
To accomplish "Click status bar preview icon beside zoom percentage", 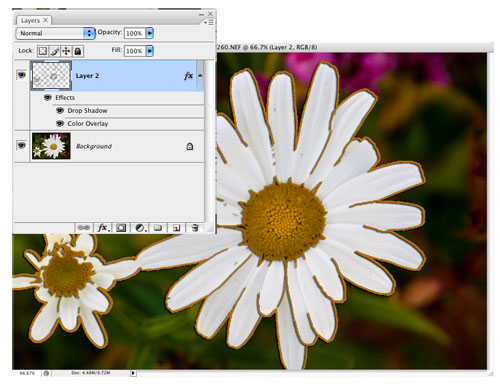I will point(46,373).
